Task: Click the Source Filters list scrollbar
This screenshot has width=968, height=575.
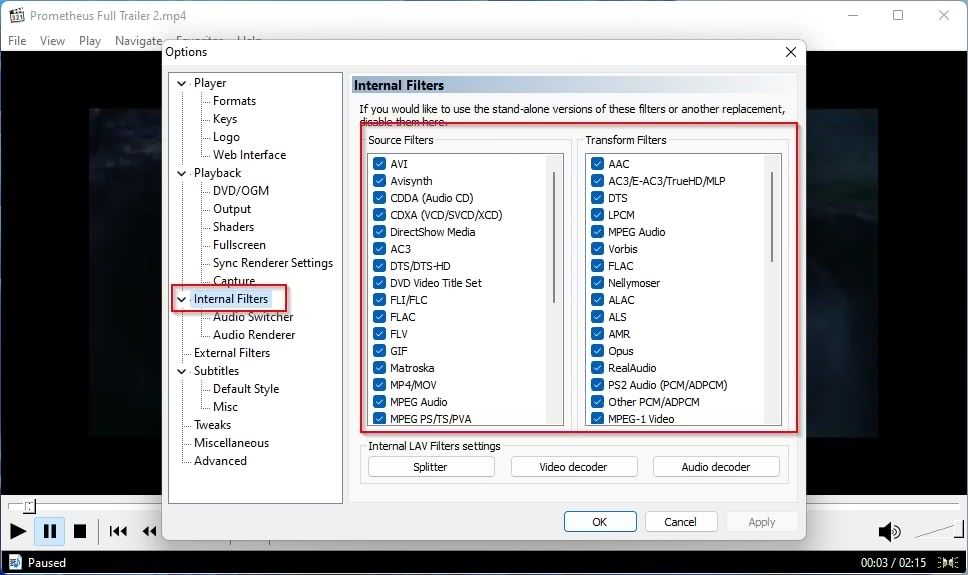Action: point(554,237)
